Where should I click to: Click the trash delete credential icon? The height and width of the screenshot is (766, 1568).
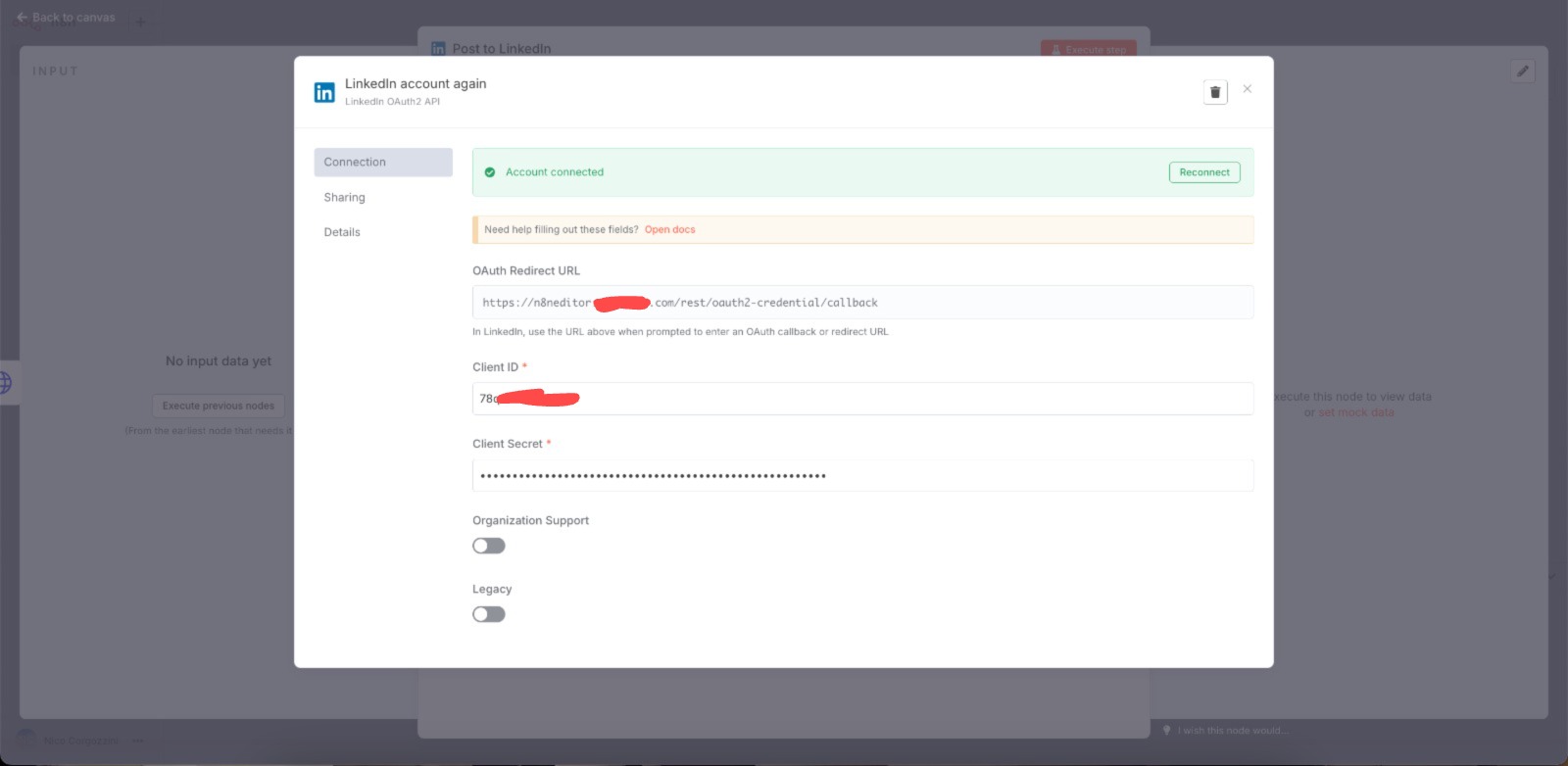click(x=1215, y=92)
